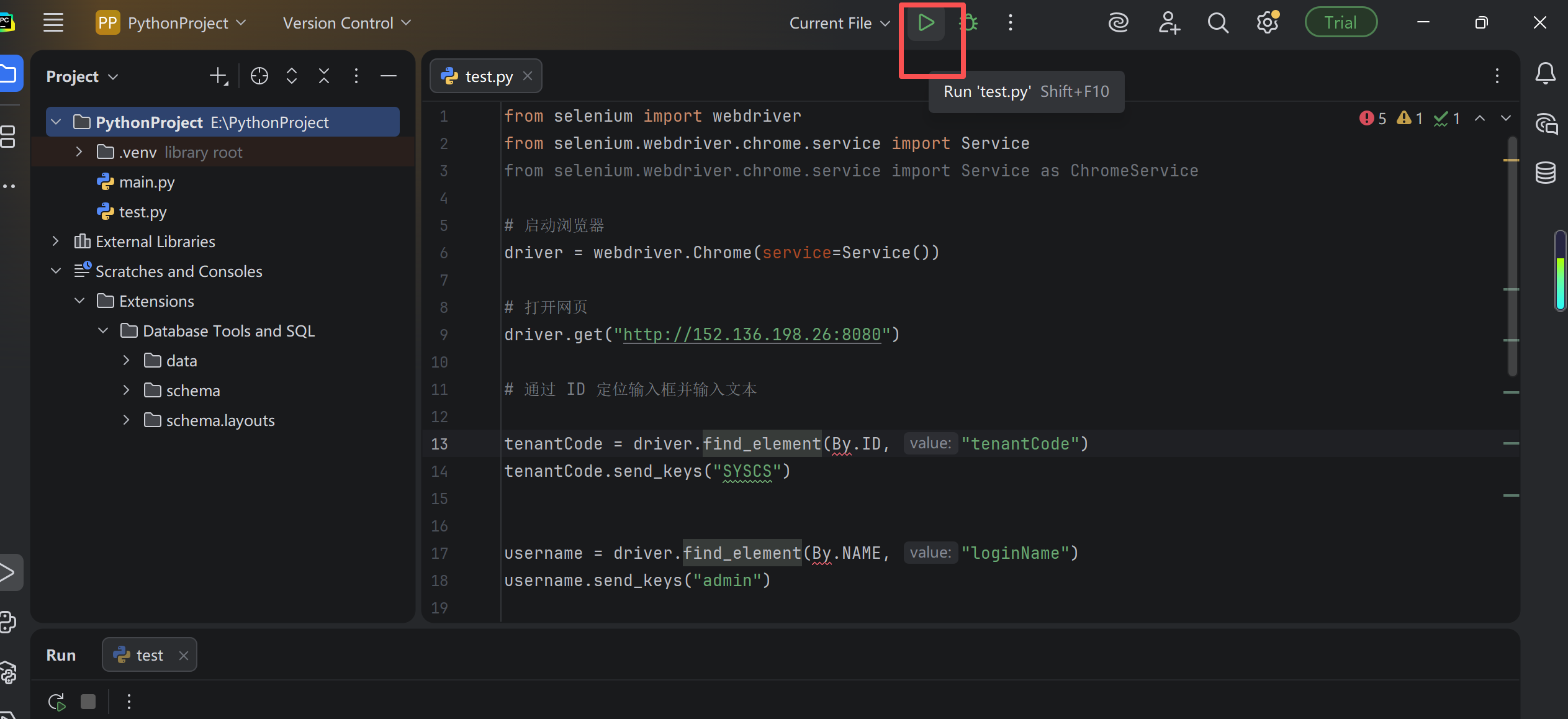Open the Current File run configuration dropdown

click(x=839, y=23)
